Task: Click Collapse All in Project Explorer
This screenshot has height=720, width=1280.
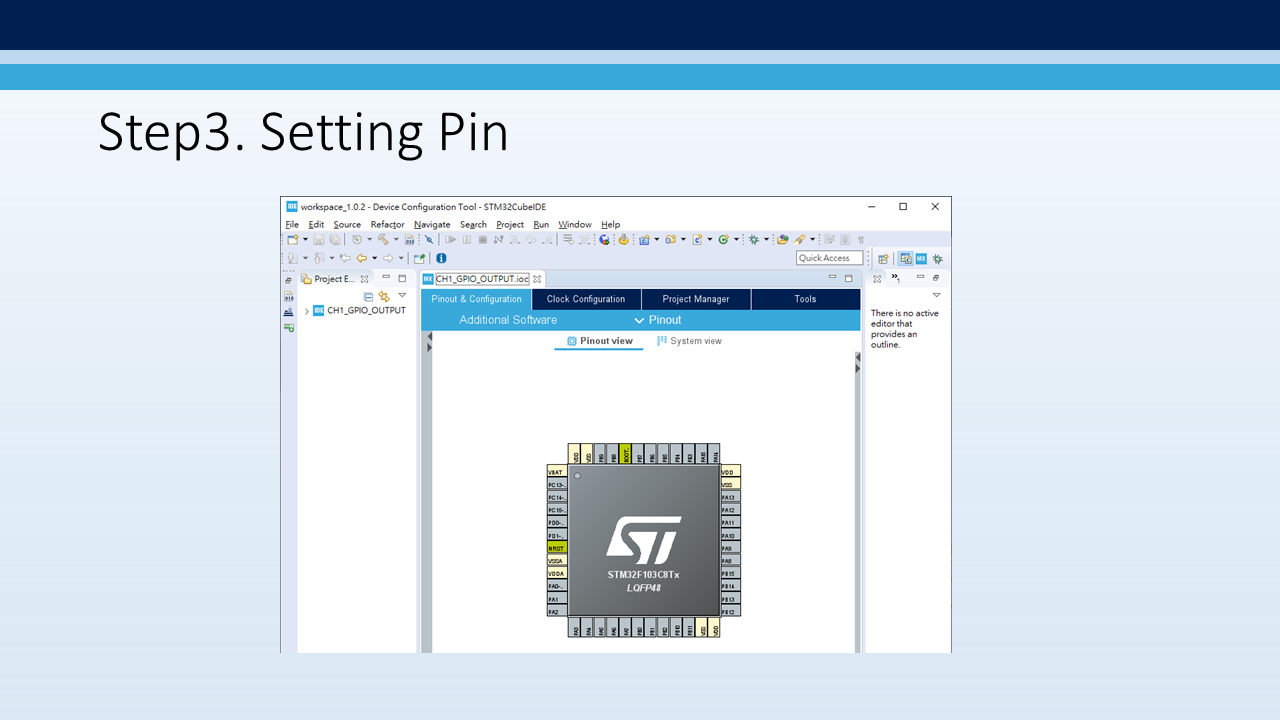Action: click(369, 296)
